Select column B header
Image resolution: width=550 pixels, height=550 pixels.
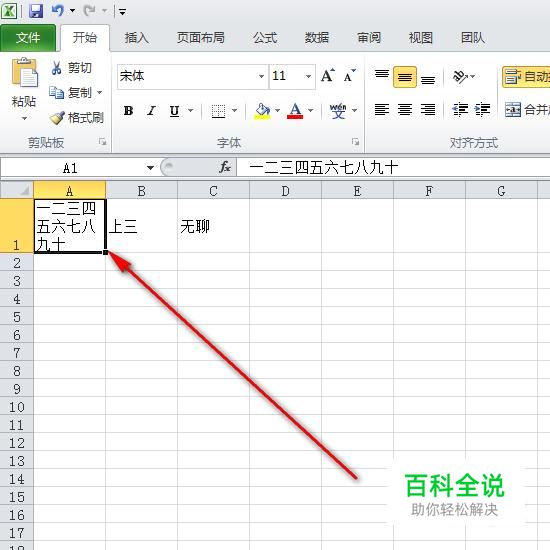coord(142,190)
